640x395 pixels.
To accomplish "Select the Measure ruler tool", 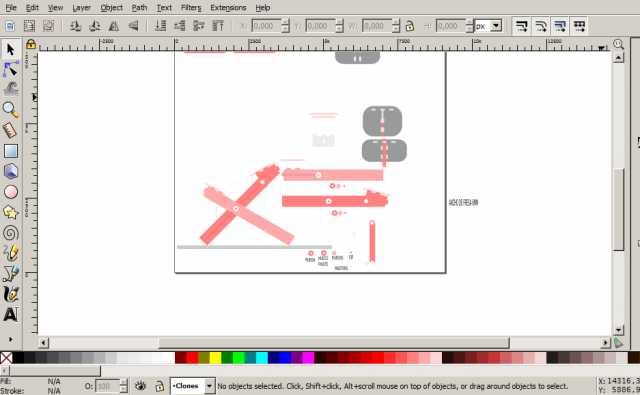I will [11, 131].
